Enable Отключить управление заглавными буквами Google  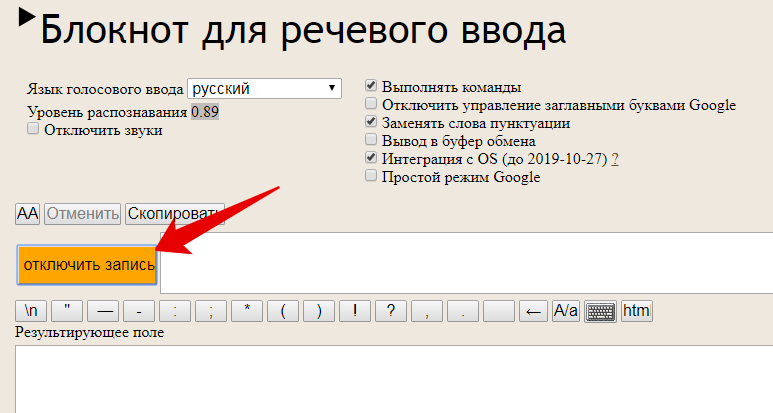click(371, 103)
